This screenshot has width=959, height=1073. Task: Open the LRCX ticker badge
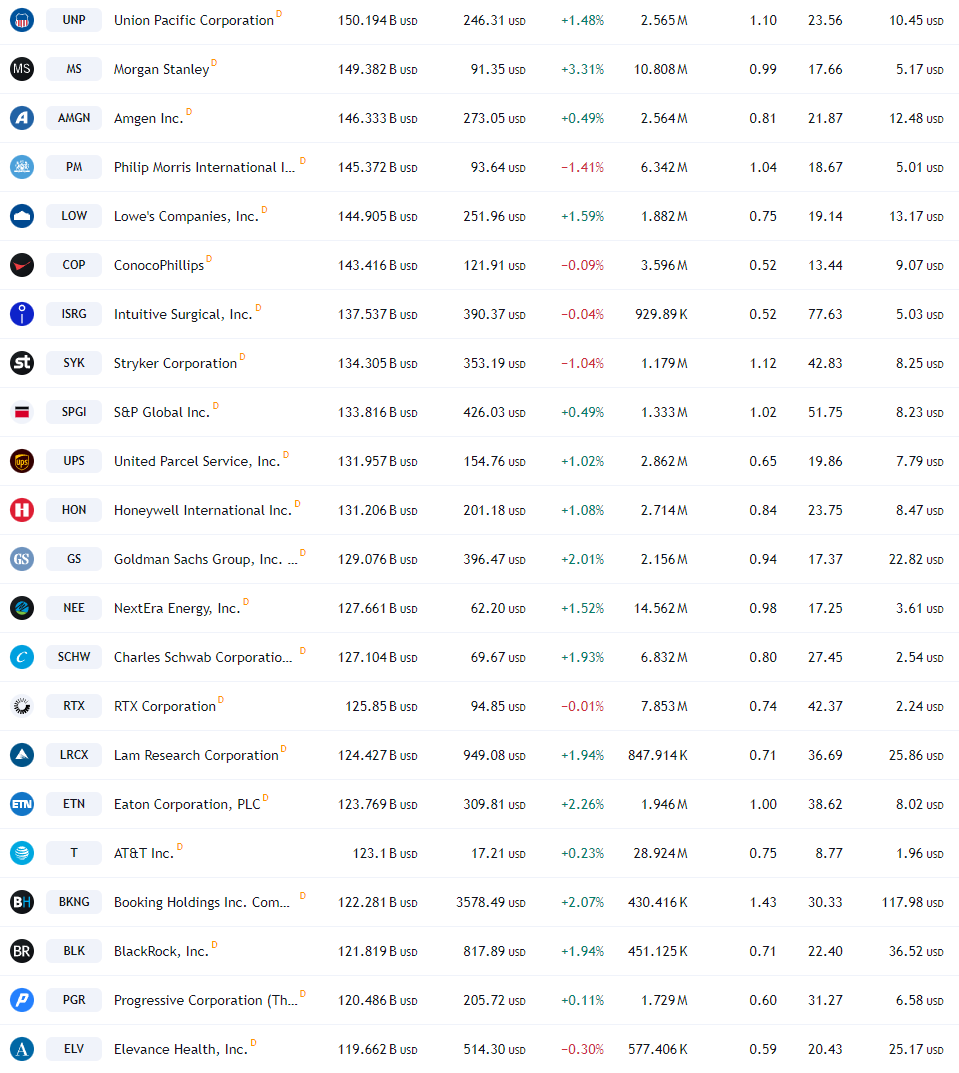point(74,755)
